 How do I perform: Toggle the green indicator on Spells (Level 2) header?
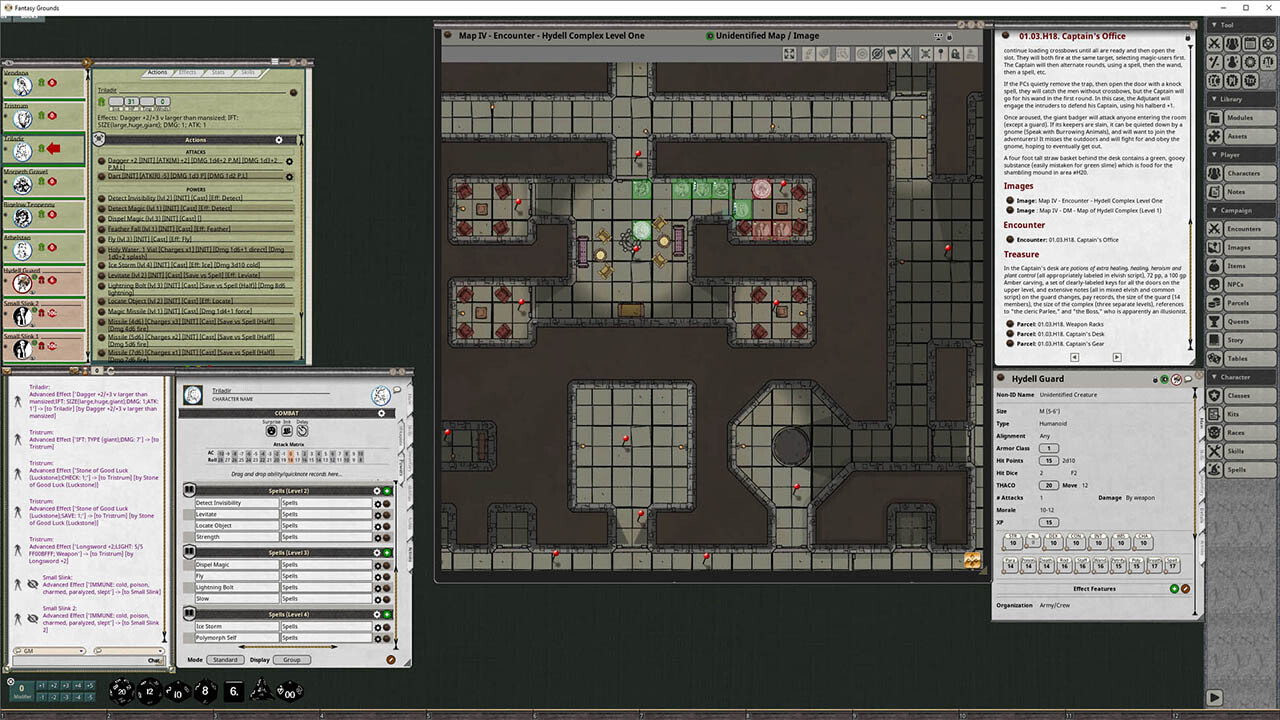coord(387,490)
